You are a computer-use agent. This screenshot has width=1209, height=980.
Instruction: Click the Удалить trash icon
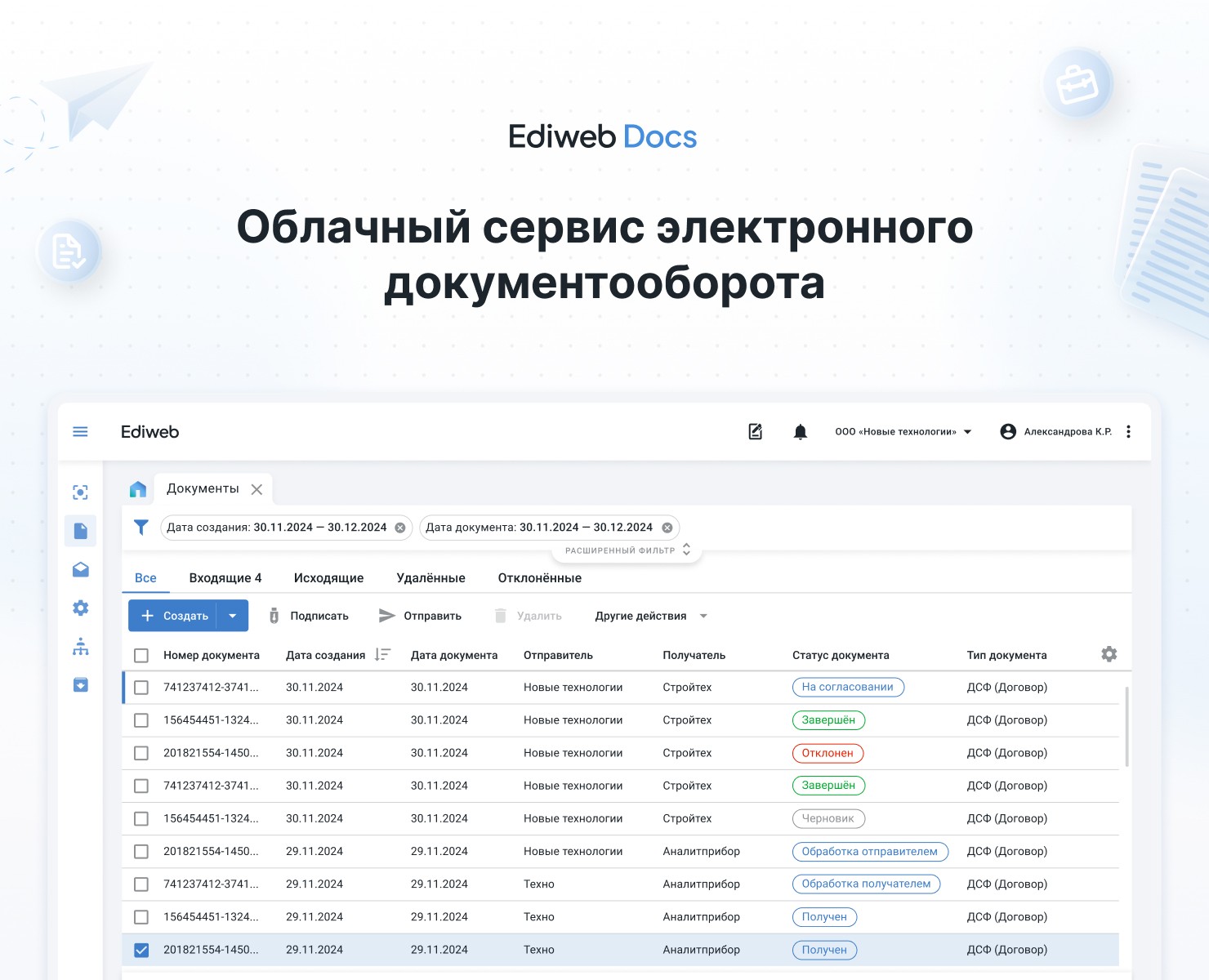[501, 616]
